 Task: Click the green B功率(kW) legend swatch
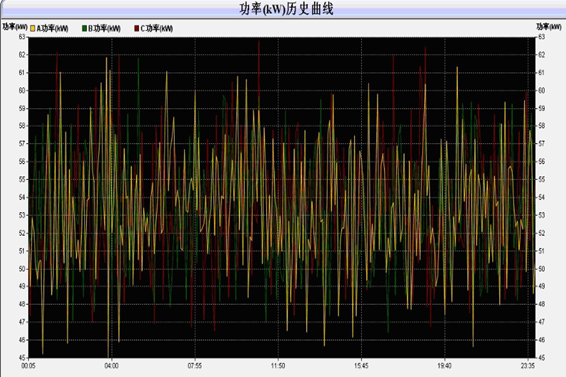click(x=84, y=28)
